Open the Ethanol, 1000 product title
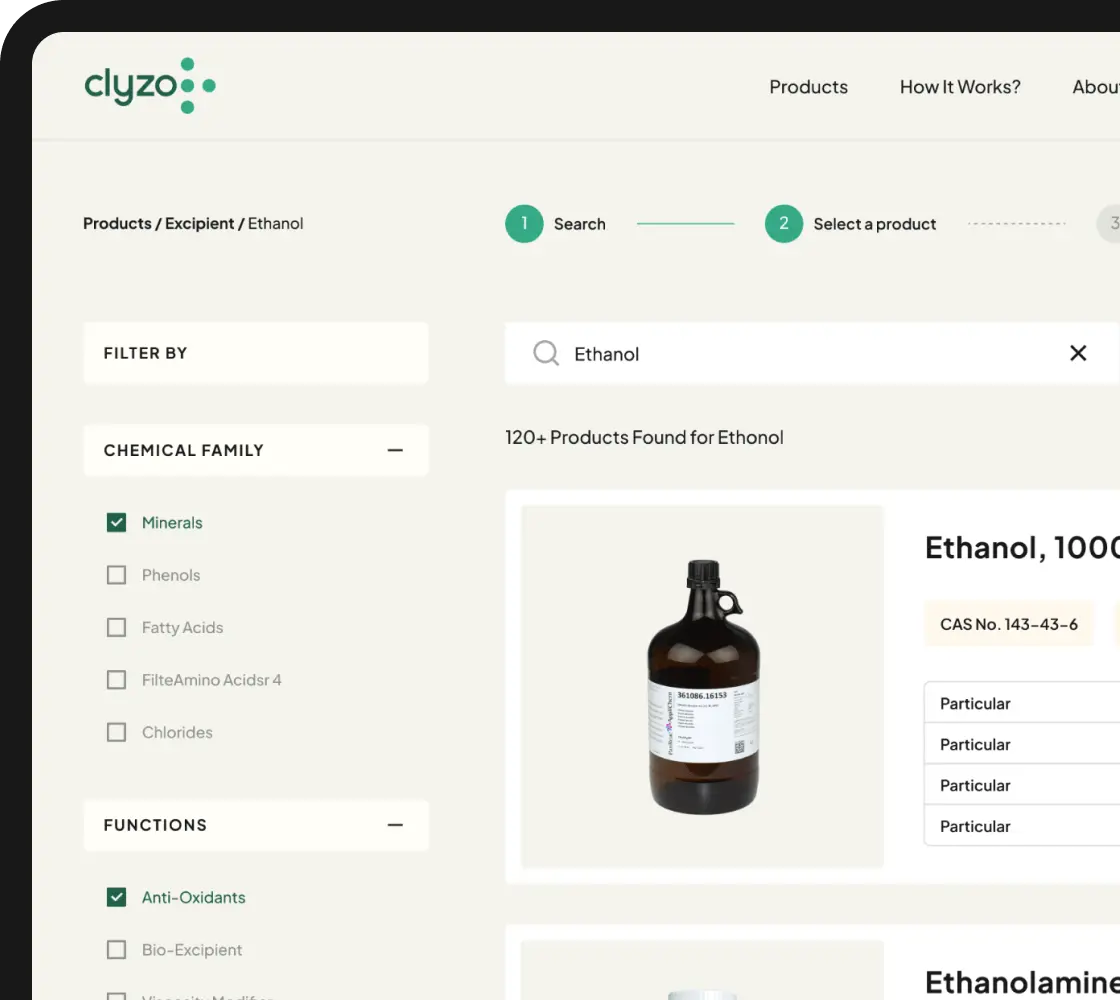This screenshot has height=1000, width=1120. (1022, 548)
